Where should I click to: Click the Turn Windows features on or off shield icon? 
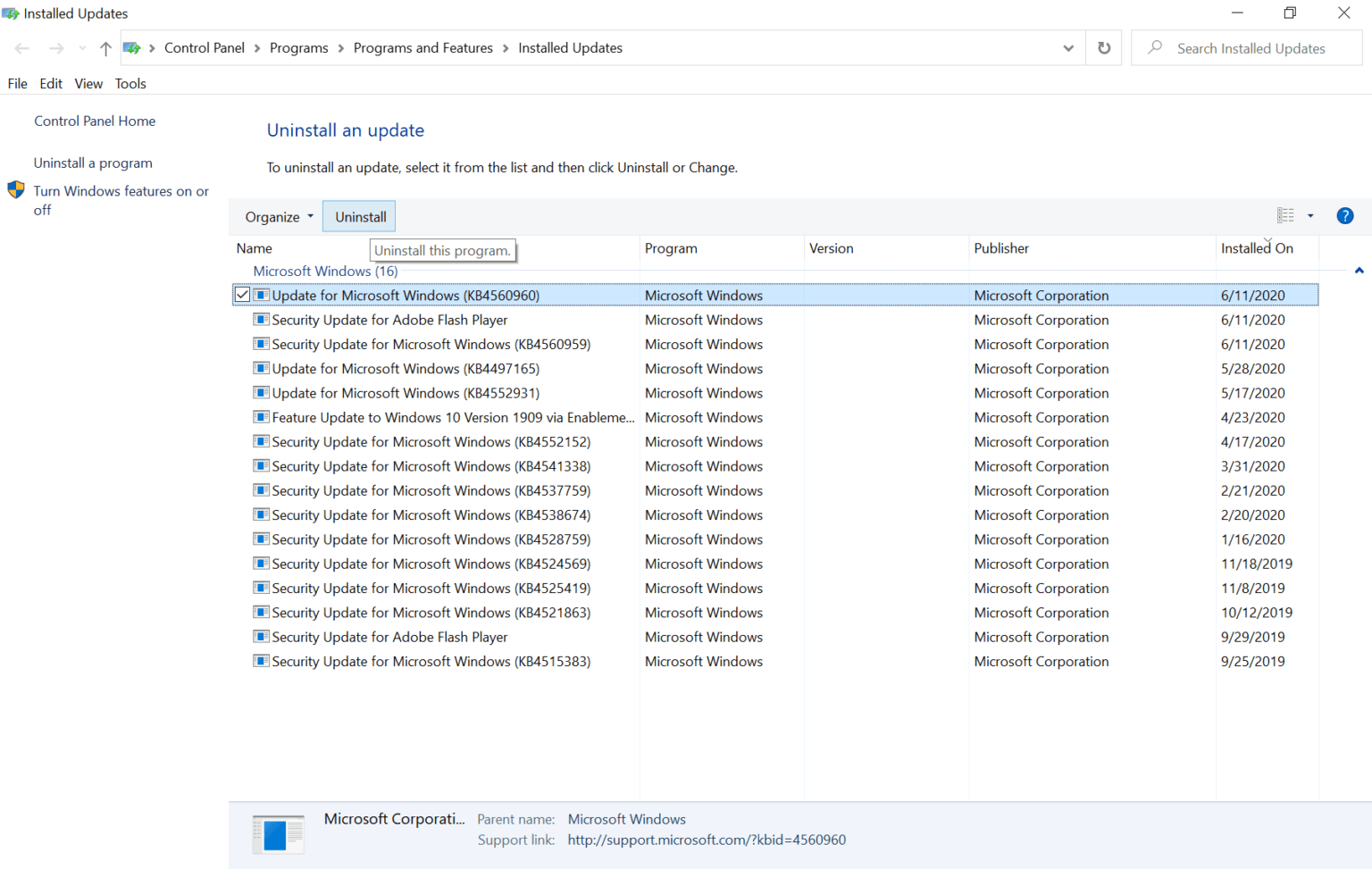coord(16,189)
